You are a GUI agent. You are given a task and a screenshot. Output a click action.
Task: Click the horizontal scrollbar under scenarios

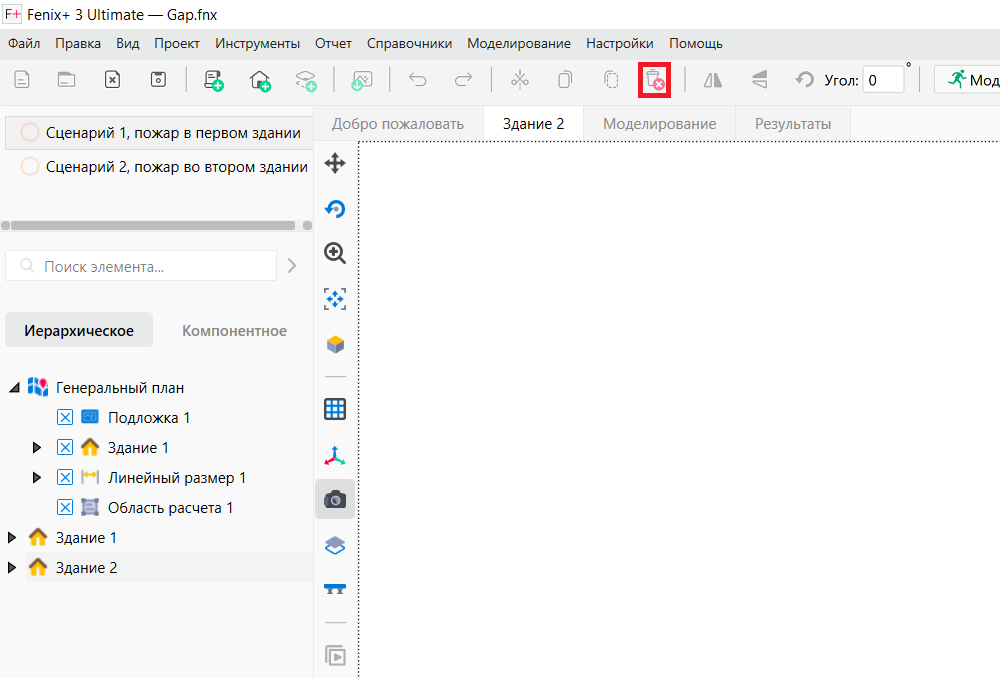click(153, 225)
